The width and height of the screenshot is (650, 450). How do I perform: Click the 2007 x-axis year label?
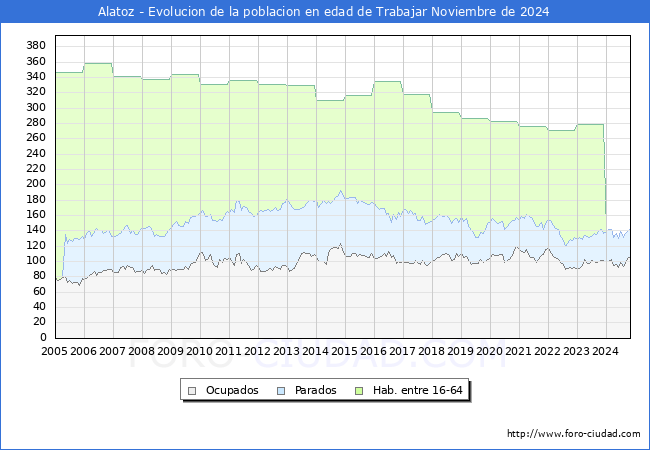tap(112, 351)
